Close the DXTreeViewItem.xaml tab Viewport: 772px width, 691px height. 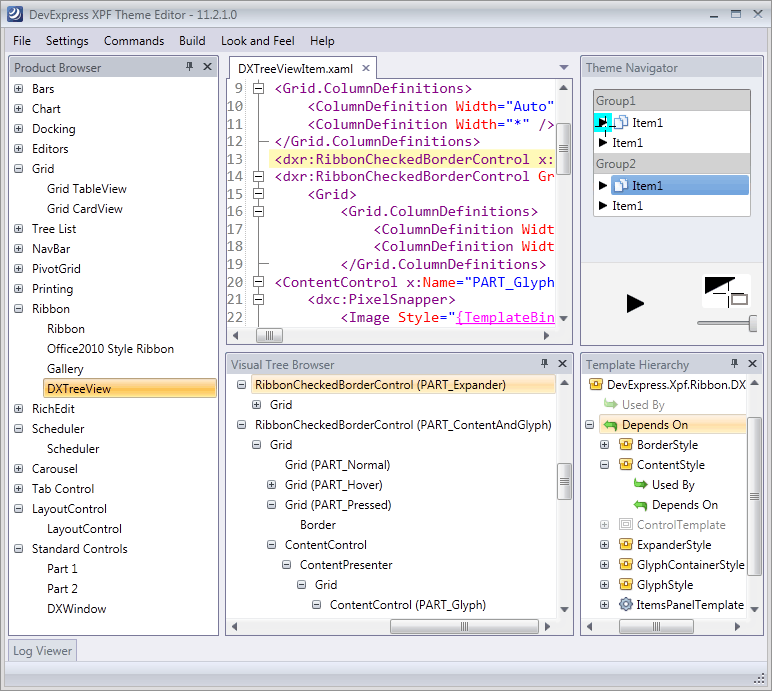click(x=366, y=68)
